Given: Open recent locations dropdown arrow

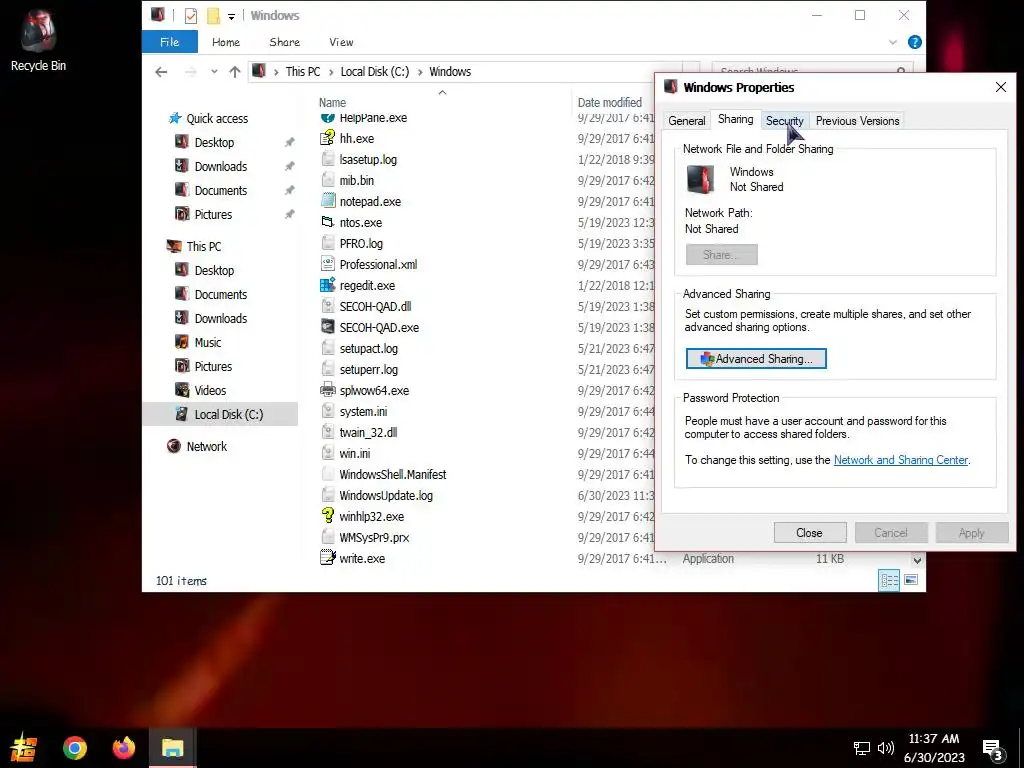Looking at the screenshot, I should [x=214, y=72].
